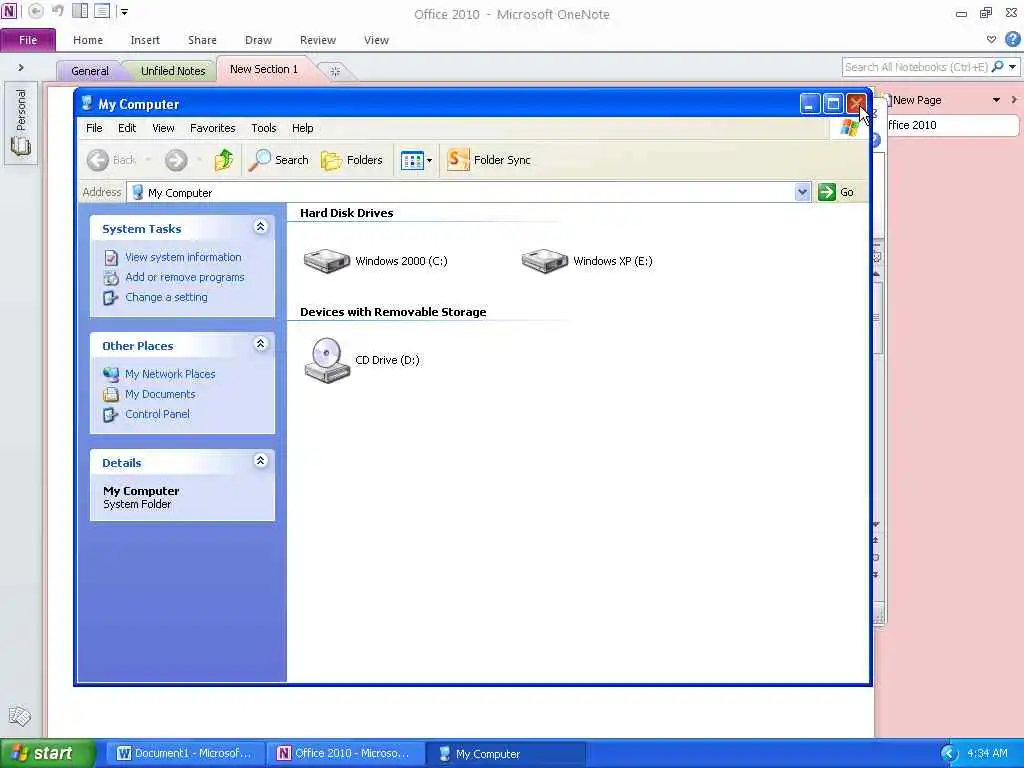This screenshot has height=768, width=1024.
Task: Open Tools menu in My Computer
Action: pyautogui.click(x=264, y=128)
